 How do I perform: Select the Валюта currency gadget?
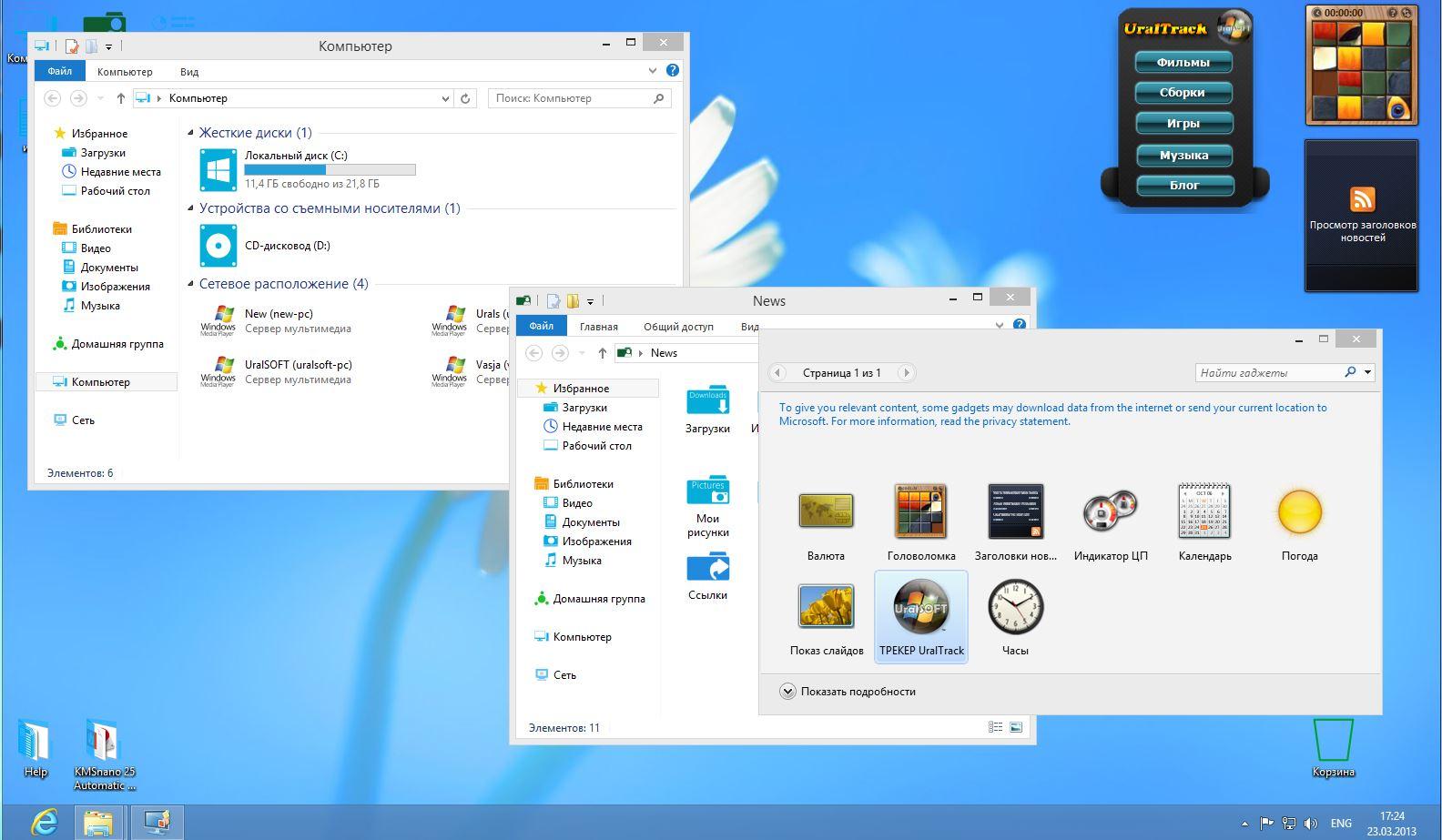click(x=826, y=512)
